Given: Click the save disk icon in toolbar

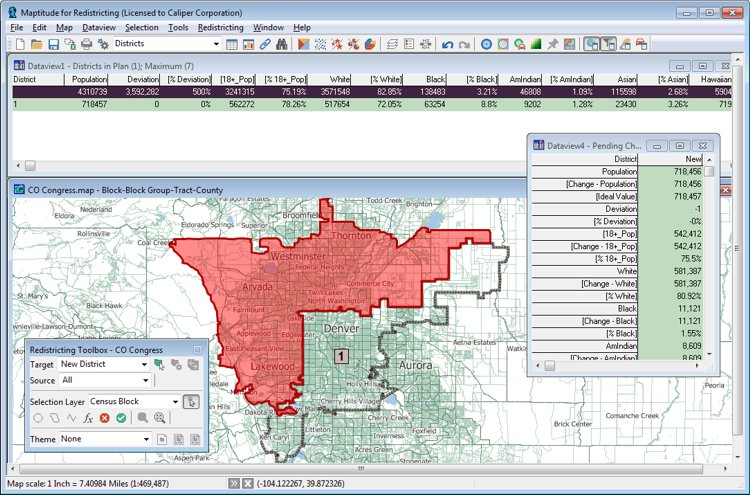Looking at the screenshot, I should coord(53,44).
